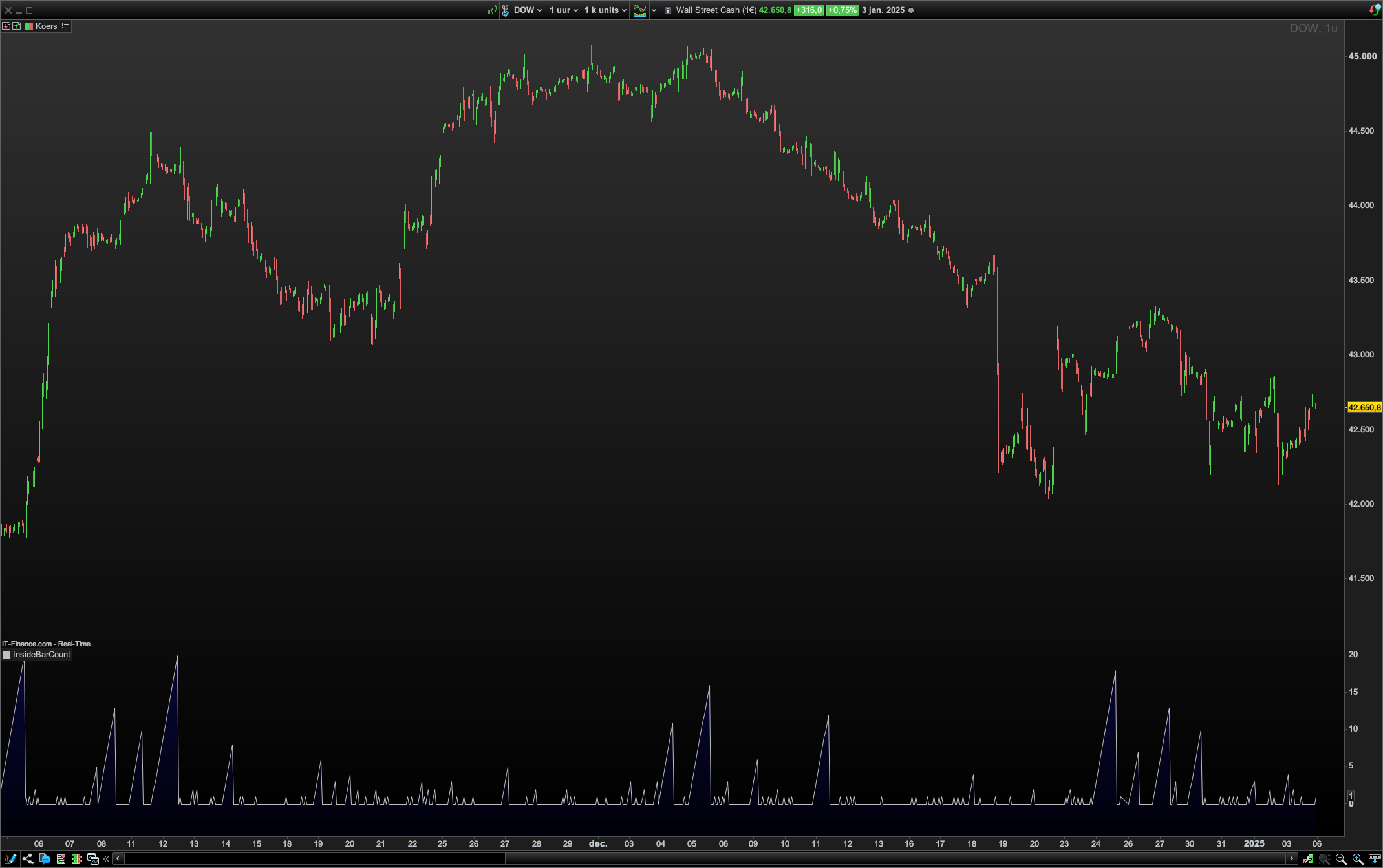Open the order book icon
Viewport: 1383px width, 868px height.
click(x=76, y=859)
